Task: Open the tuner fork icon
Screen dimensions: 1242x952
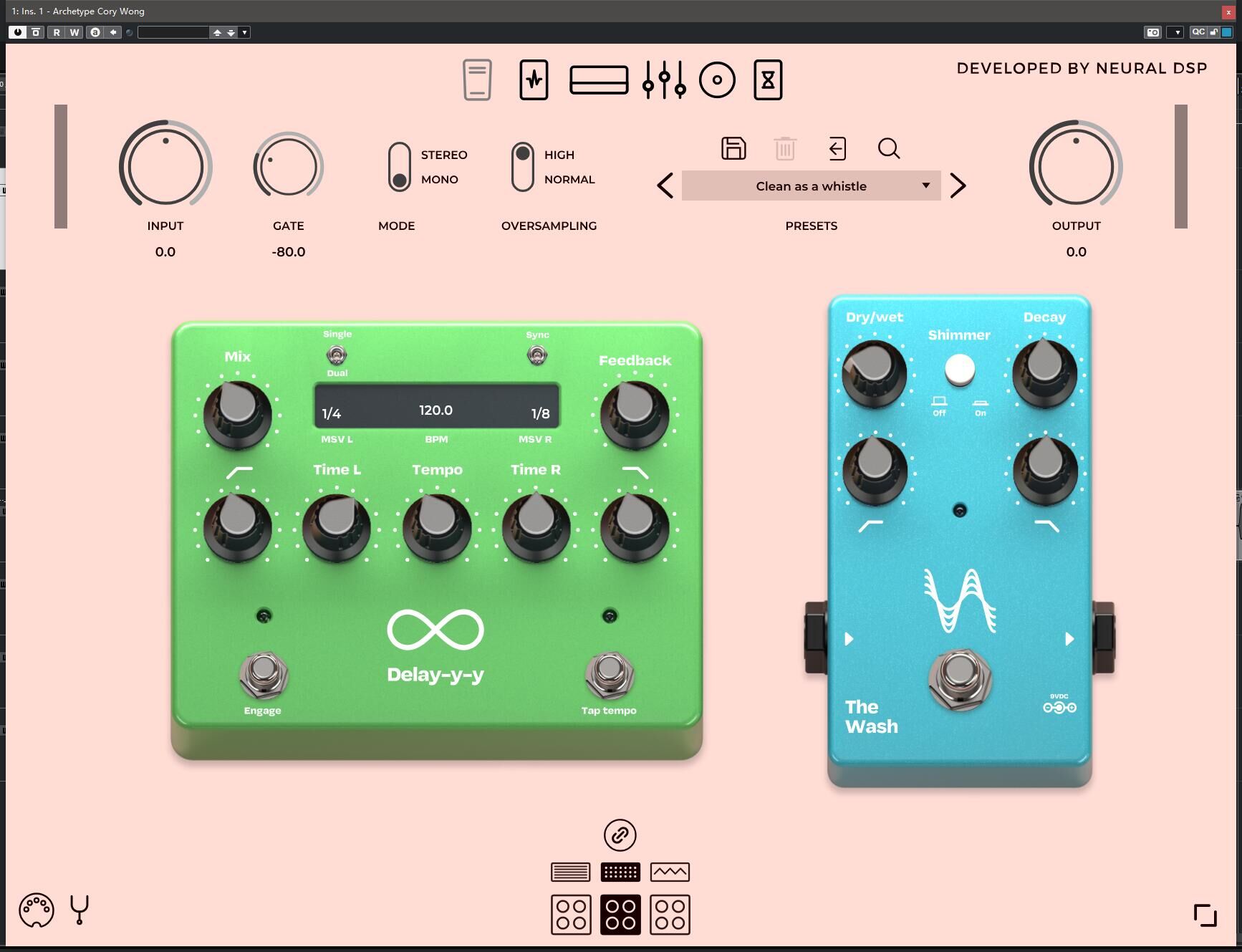Action: pyautogui.click(x=80, y=910)
